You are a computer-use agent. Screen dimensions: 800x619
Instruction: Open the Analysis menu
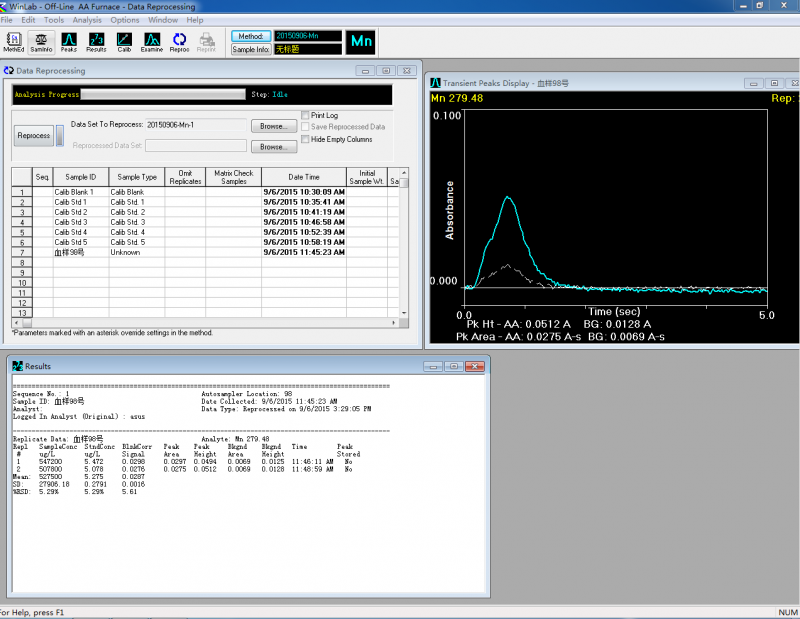tap(87, 20)
